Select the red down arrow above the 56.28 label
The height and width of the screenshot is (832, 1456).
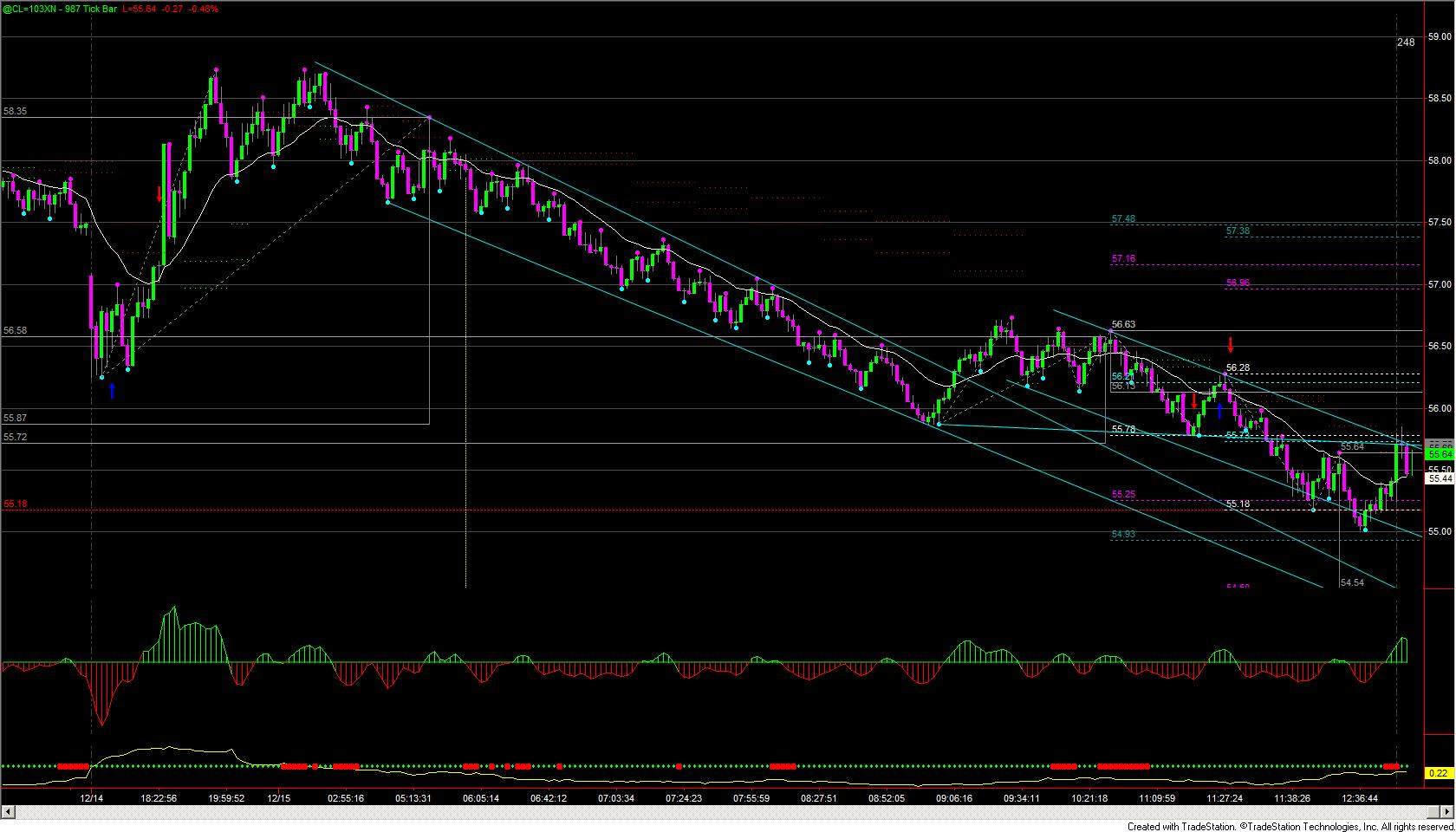pyautogui.click(x=1231, y=344)
